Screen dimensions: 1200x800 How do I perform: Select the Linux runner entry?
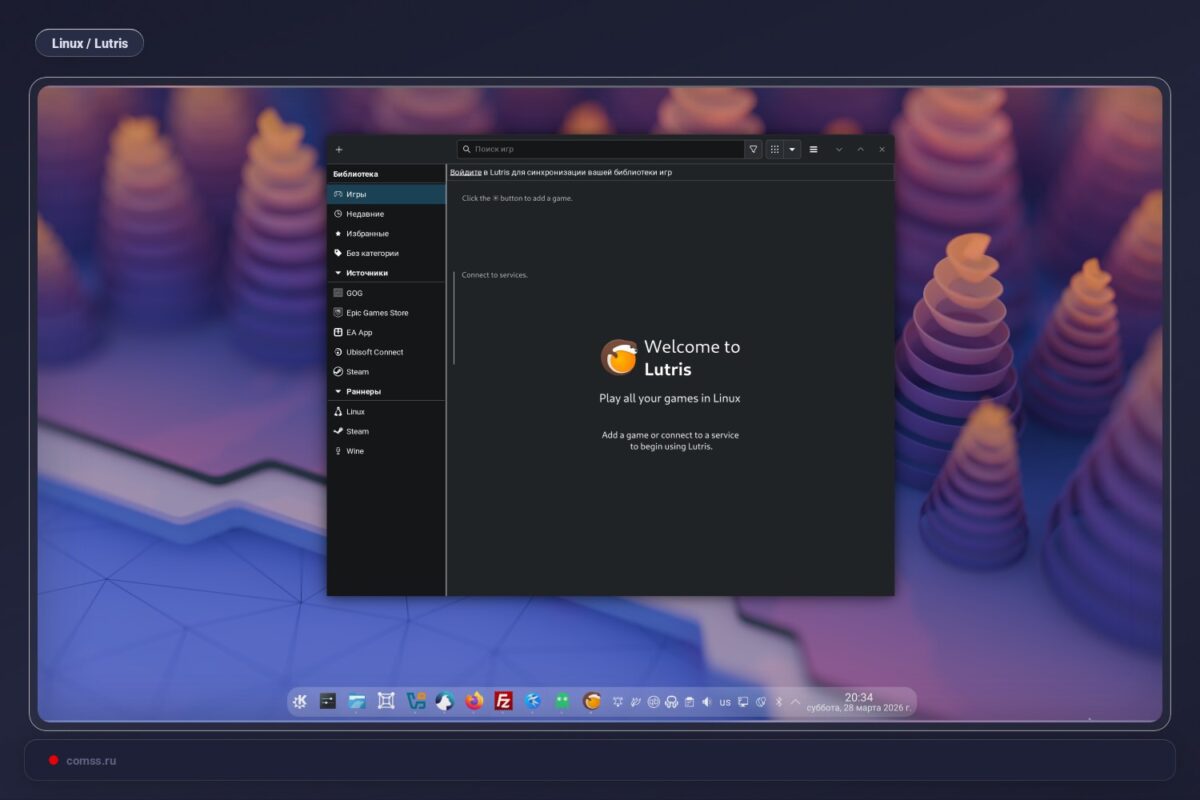[354, 411]
